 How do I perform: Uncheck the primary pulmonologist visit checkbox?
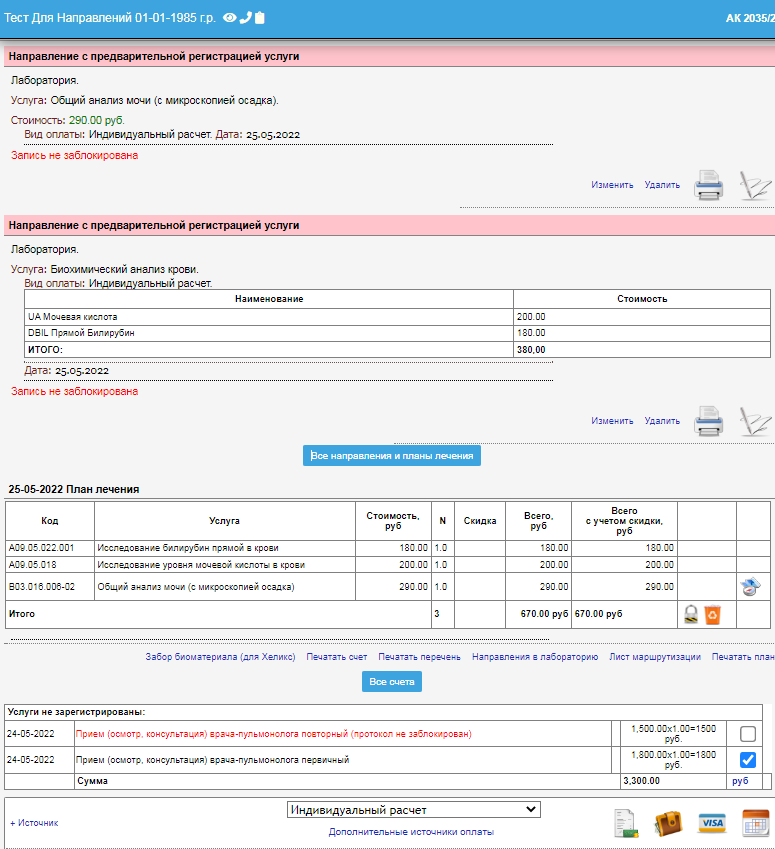(748, 760)
